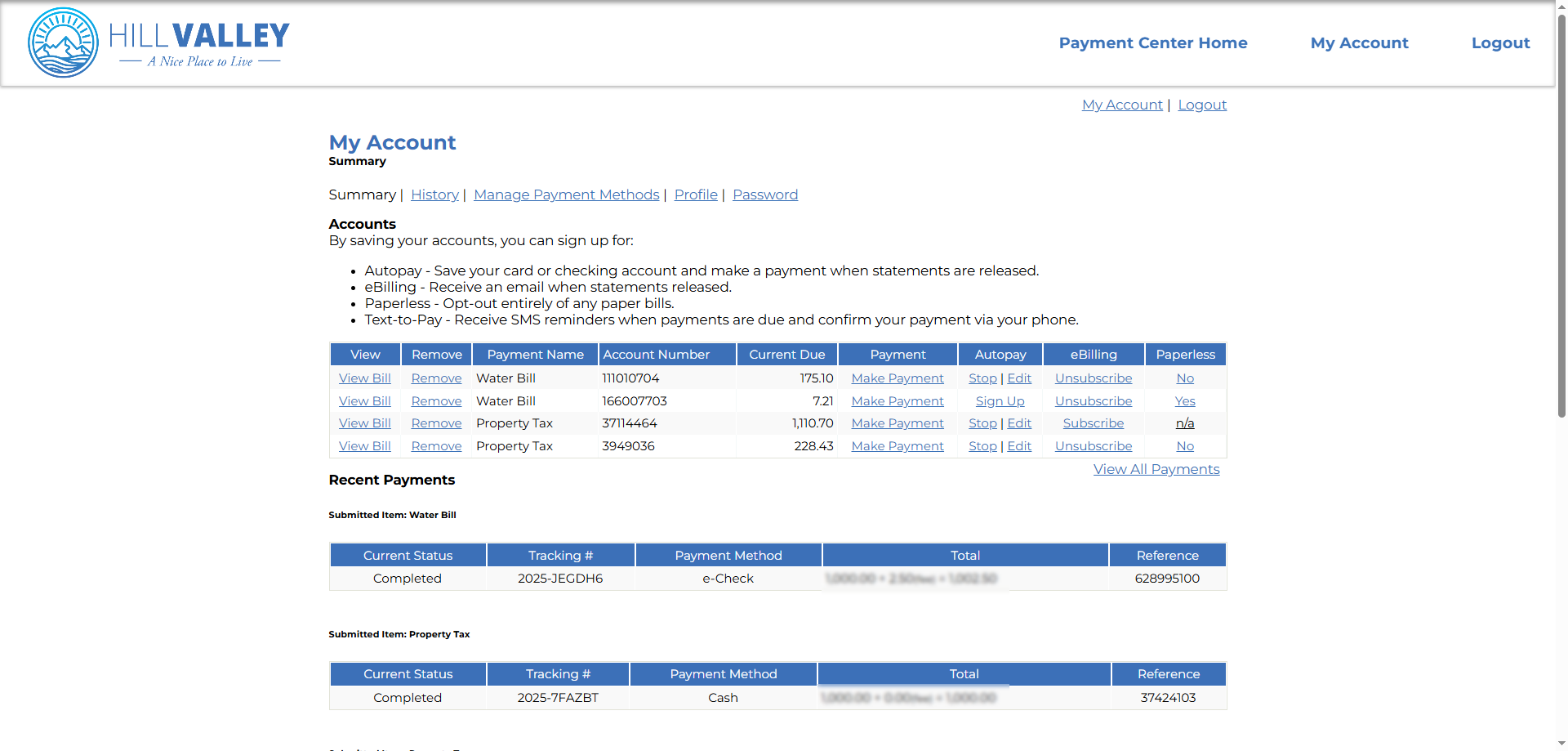
Task: Toggle Paperless 'No' for account 111010704
Action: click(1185, 378)
